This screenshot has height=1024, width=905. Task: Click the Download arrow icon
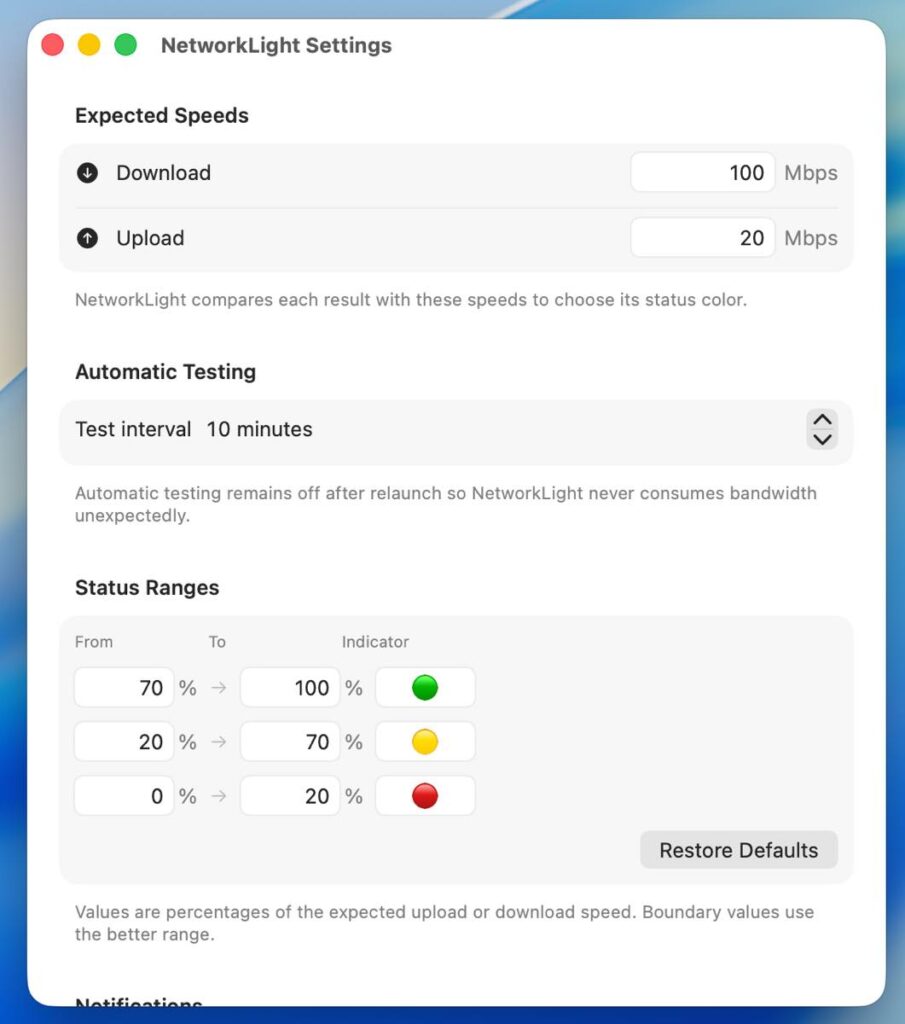(87, 173)
